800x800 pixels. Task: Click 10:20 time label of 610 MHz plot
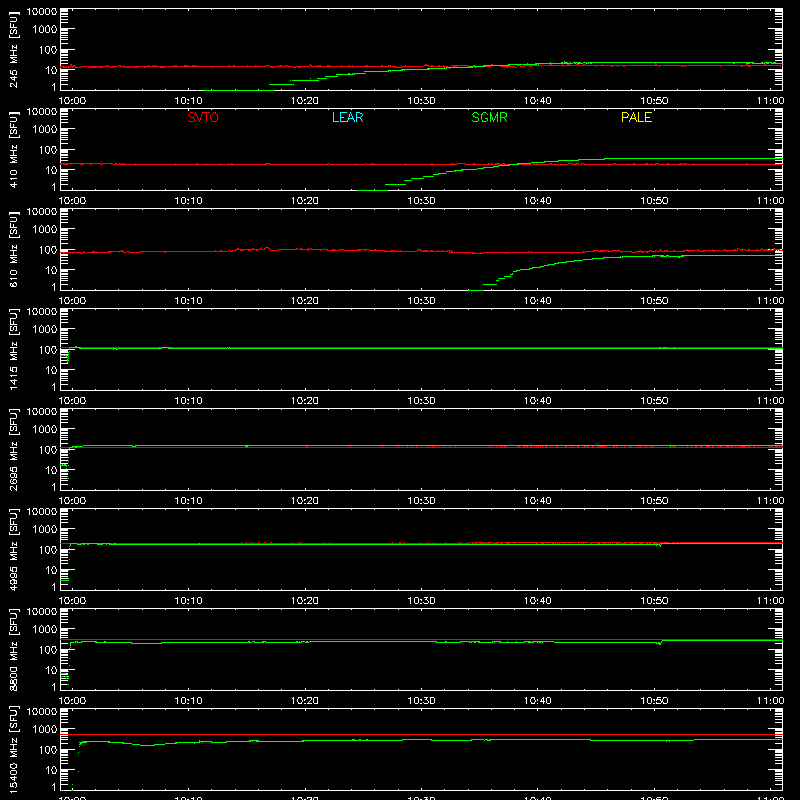click(305, 301)
